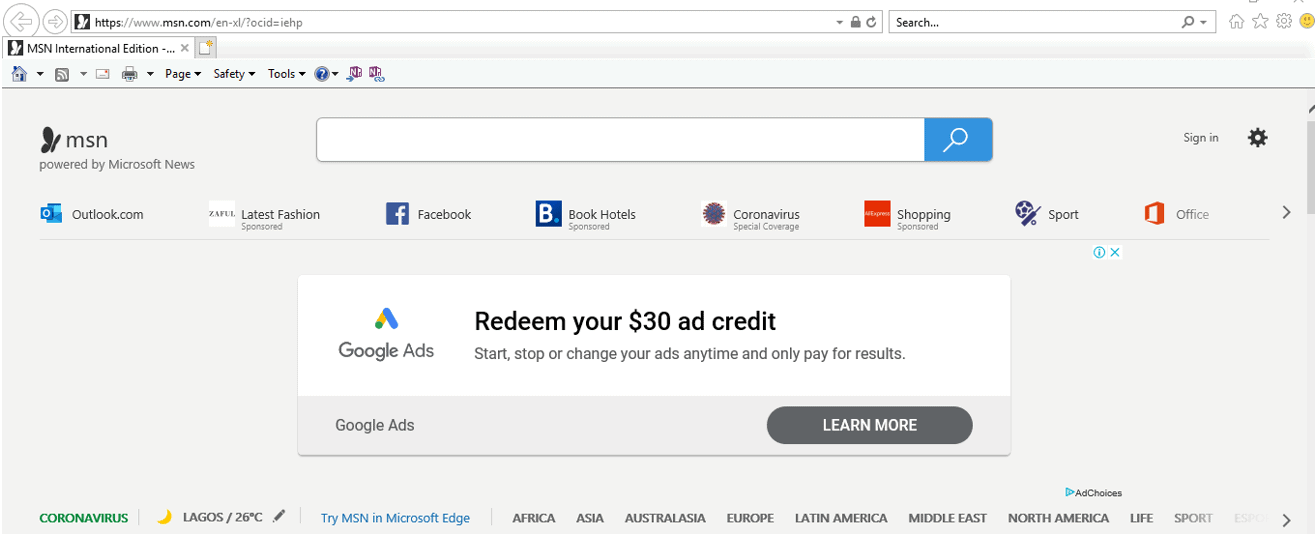Click the browser Back arrow button

(21, 22)
